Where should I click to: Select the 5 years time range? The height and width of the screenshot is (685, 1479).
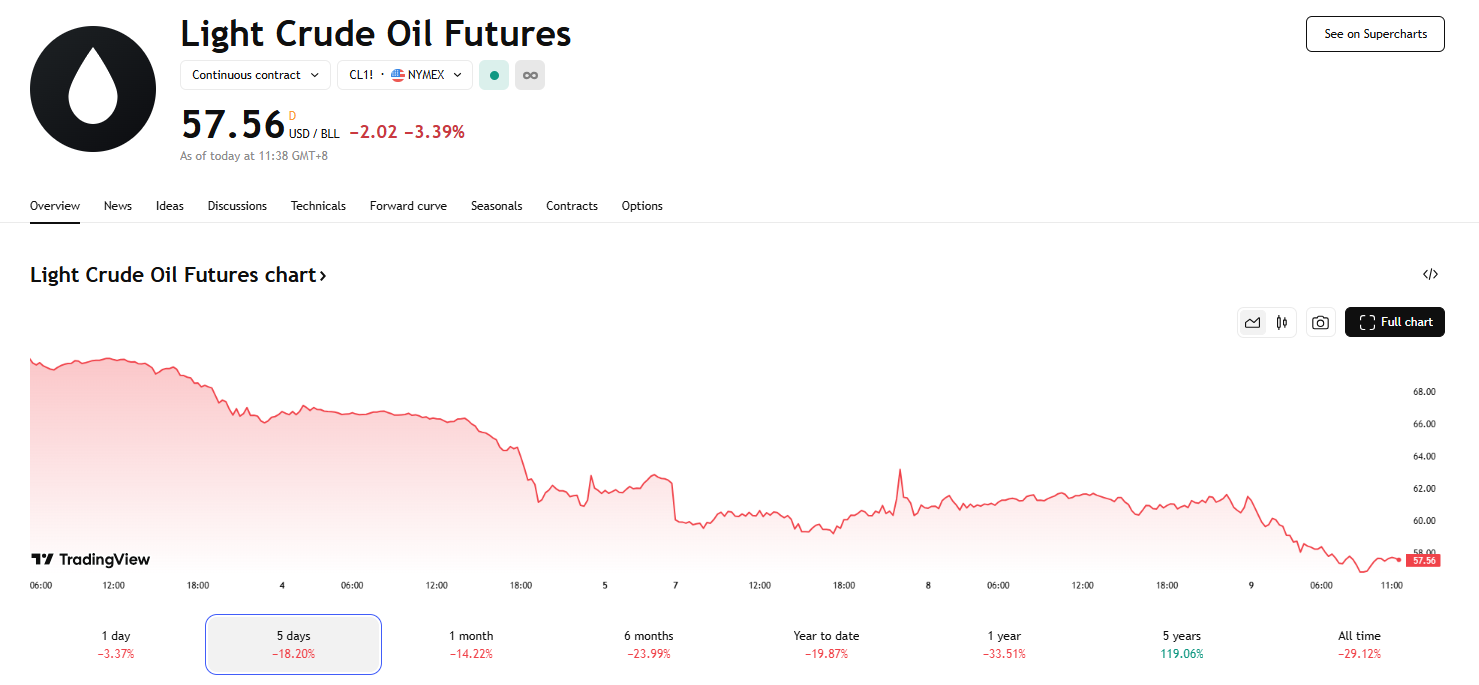click(x=1182, y=644)
